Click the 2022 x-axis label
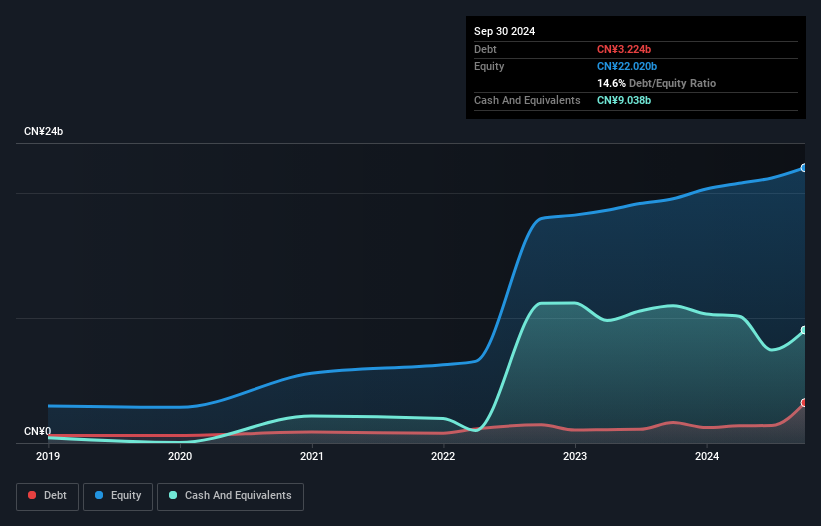The image size is (821, 526). [443, 456]
